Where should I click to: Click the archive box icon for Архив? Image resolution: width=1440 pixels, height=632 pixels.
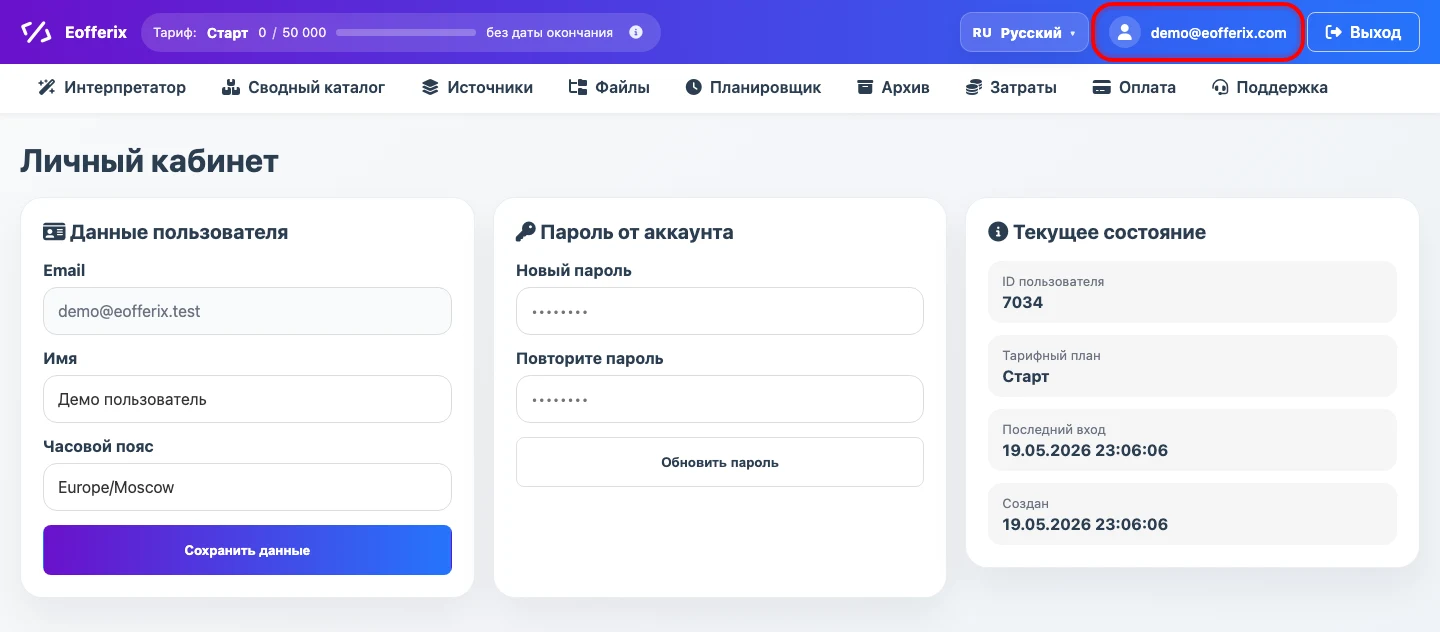click(x=865, y=87)
